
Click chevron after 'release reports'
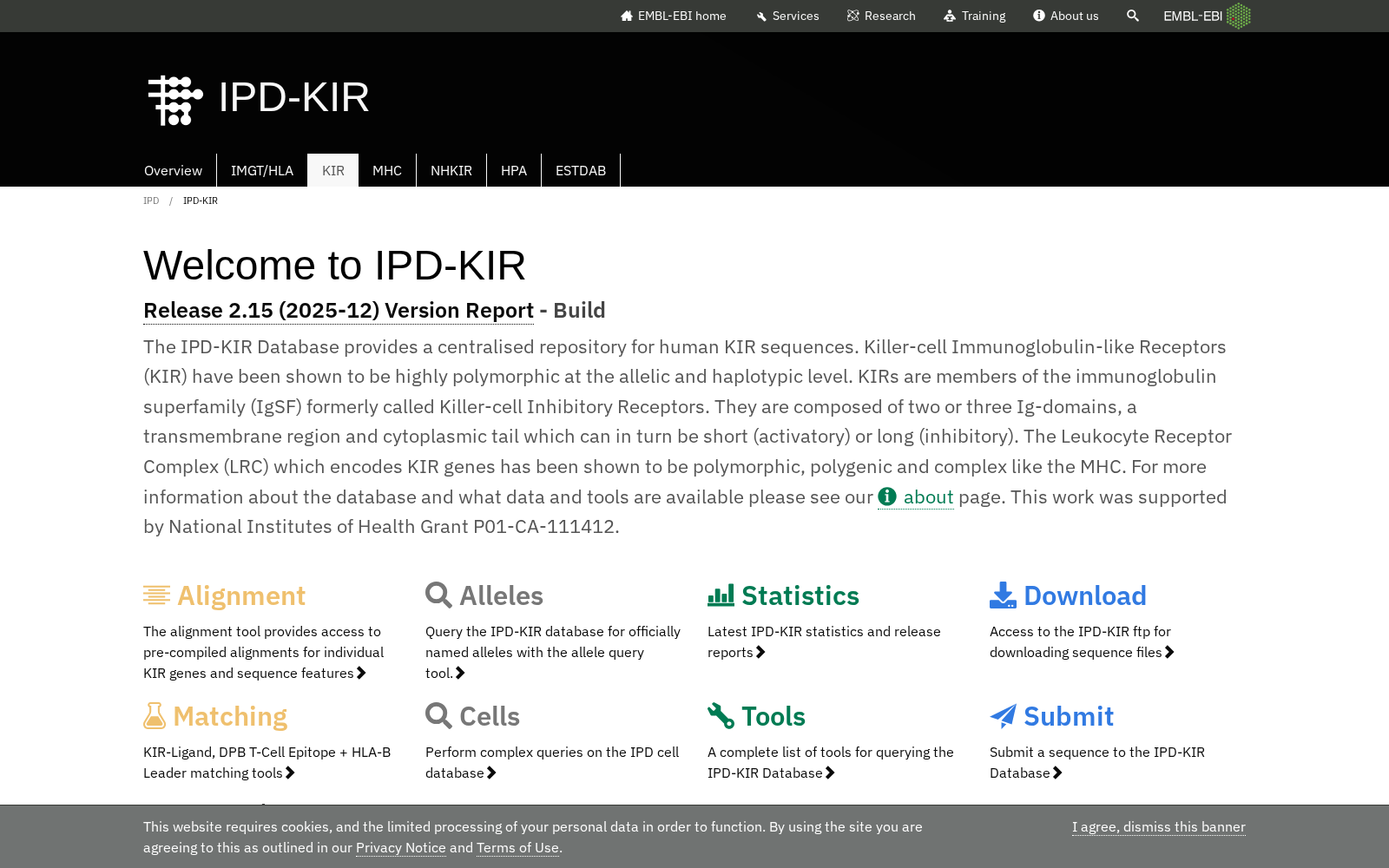pyautogui.click(x=760, y=653)
